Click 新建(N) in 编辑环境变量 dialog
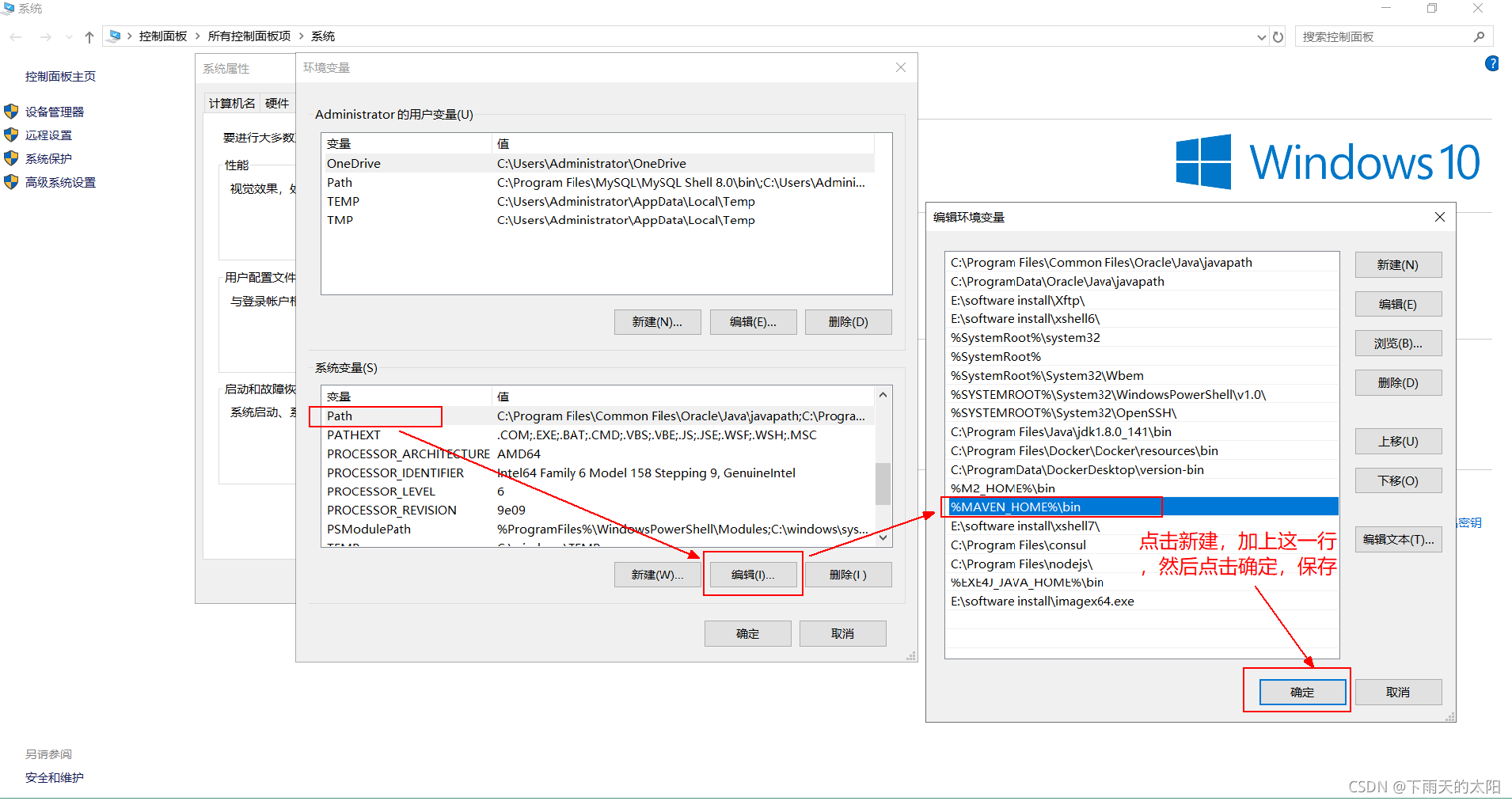Screen dimensions: 1512x801 [x=1398, y=264]
